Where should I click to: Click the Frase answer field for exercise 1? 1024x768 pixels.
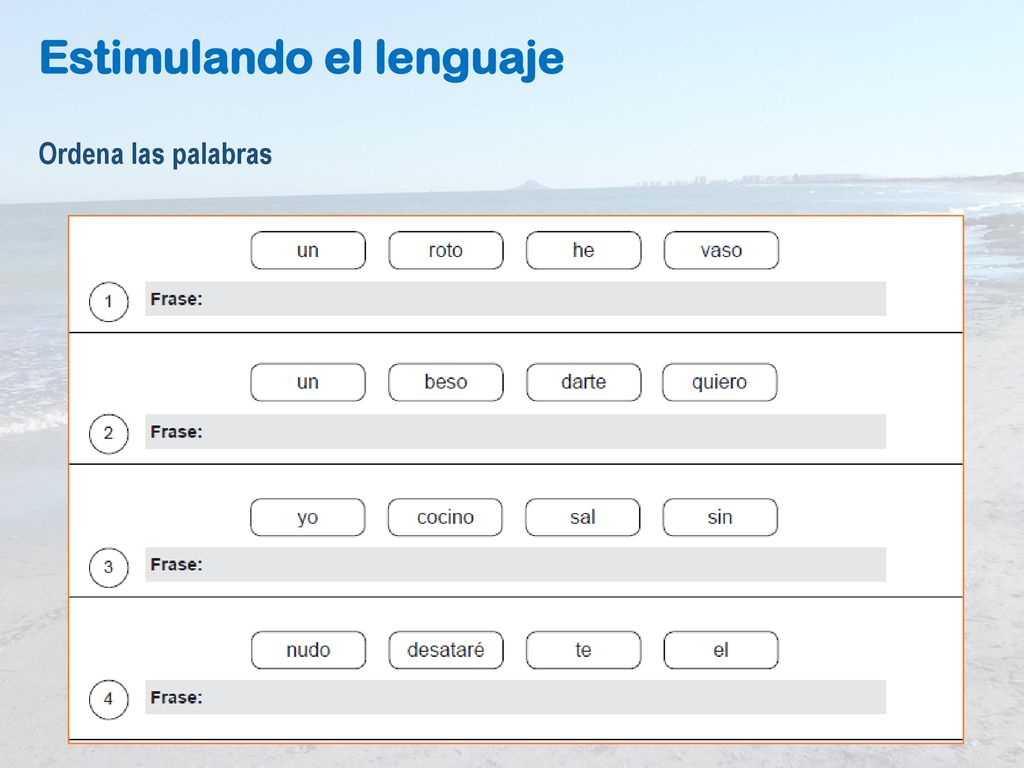(x=515, y=299)
